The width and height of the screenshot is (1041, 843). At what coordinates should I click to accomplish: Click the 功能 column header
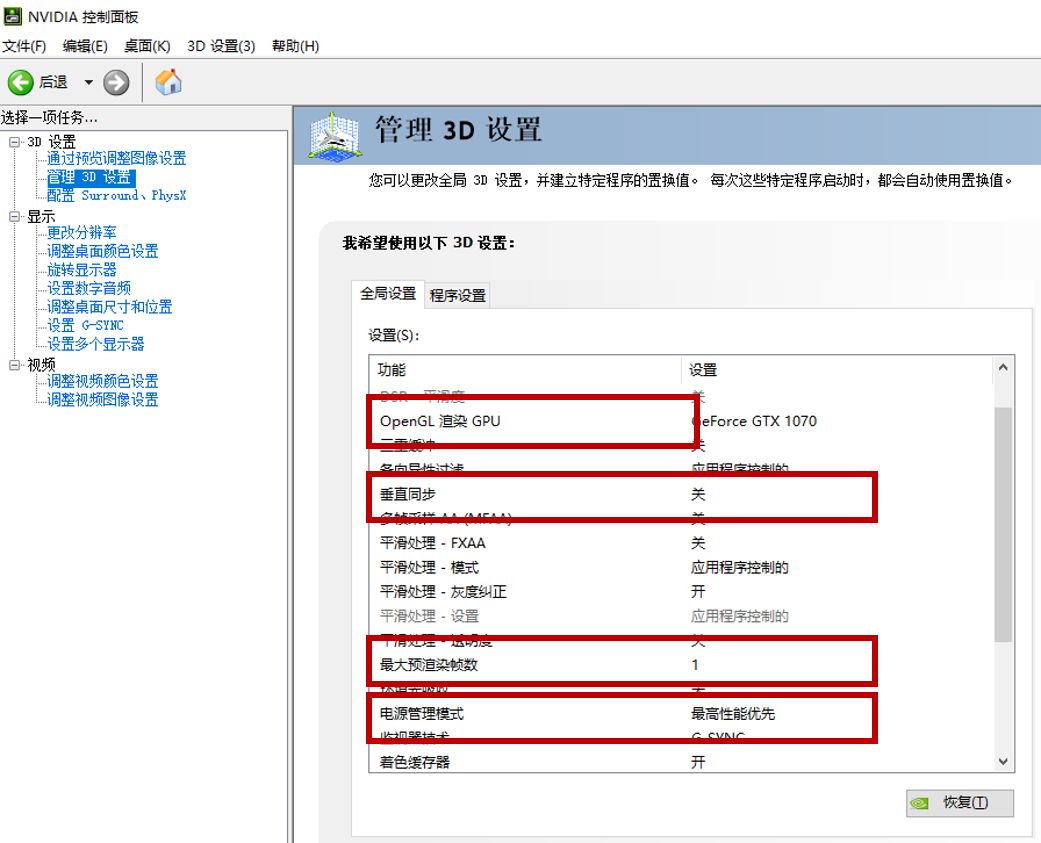[x=524, y=370]
